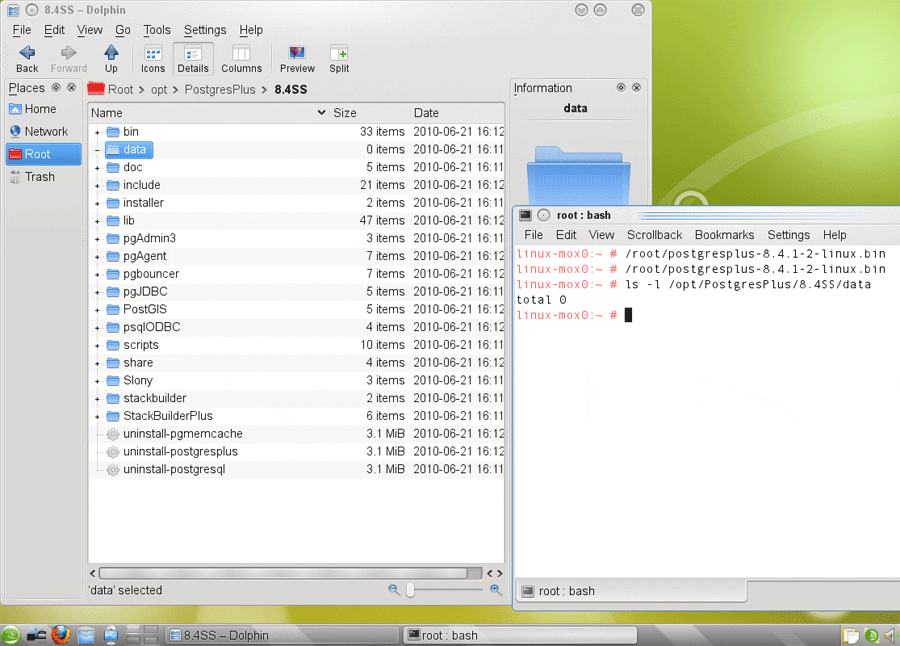Select uninstall-pgmemcache file
Screen dimensions: 900x646
(183, 434)
